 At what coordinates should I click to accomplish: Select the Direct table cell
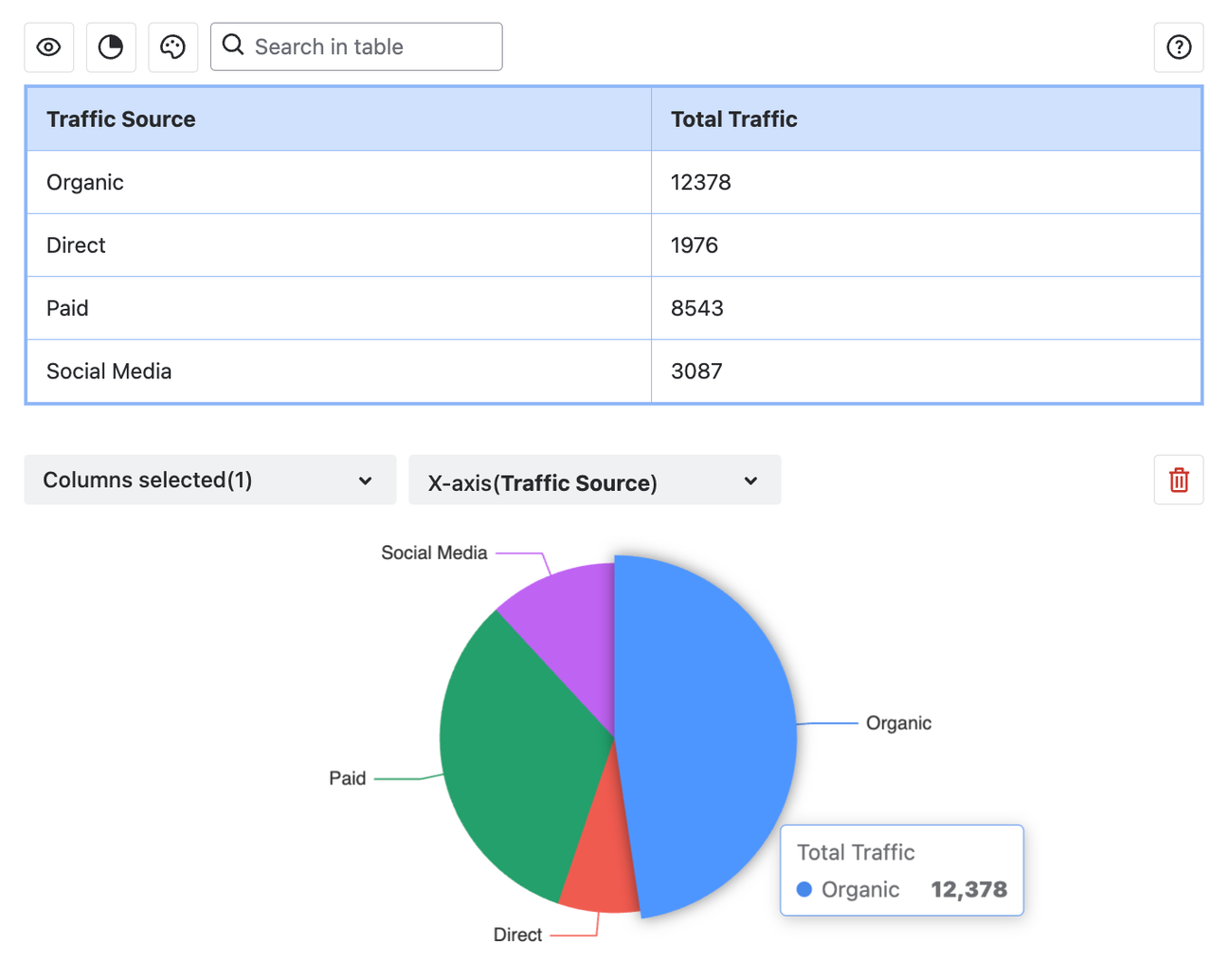(x=339, y=245)
